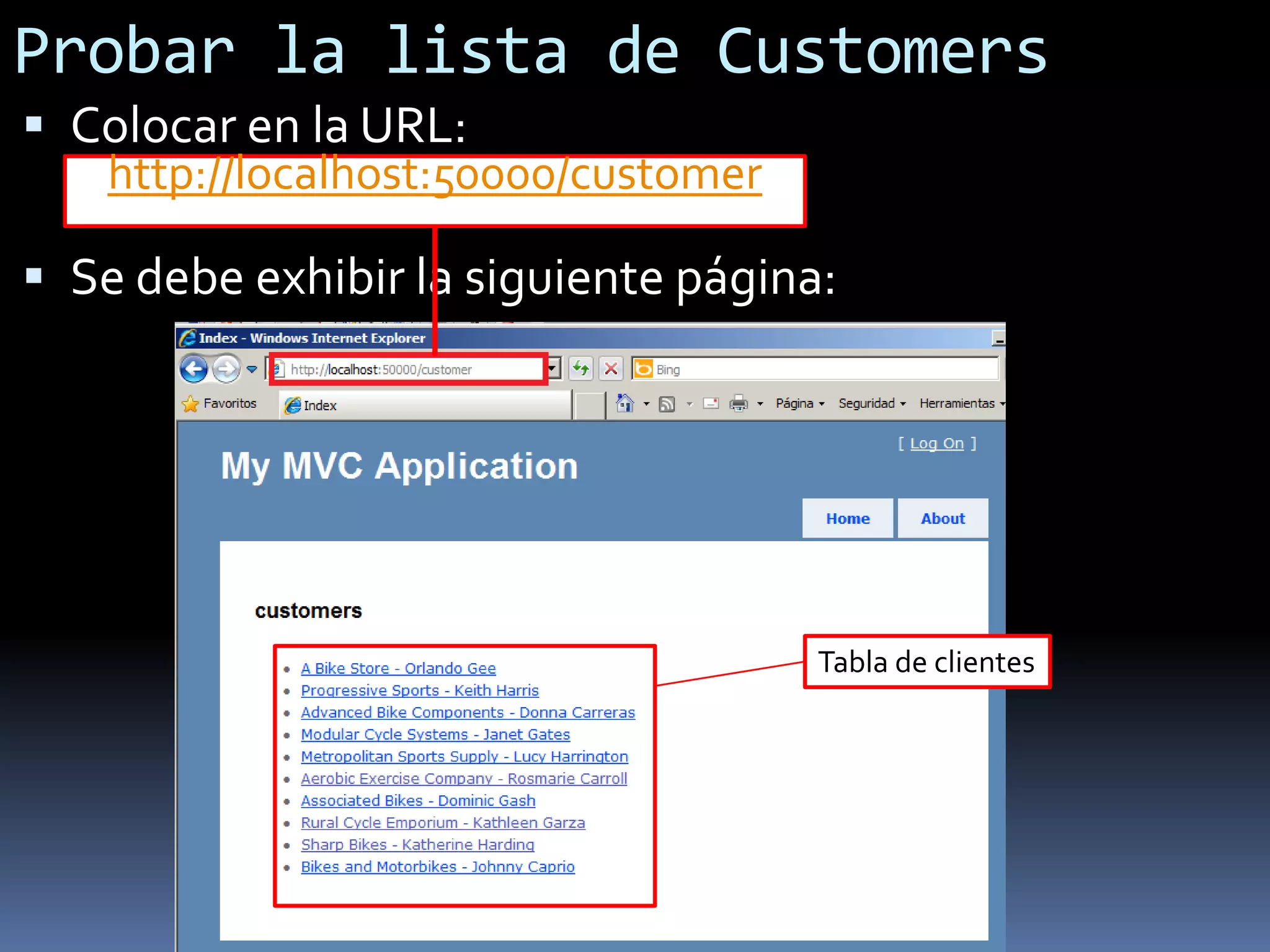Open the A Bike Store - Orlando Gee link
The image size is (1270, 952).
pos(398,668)
